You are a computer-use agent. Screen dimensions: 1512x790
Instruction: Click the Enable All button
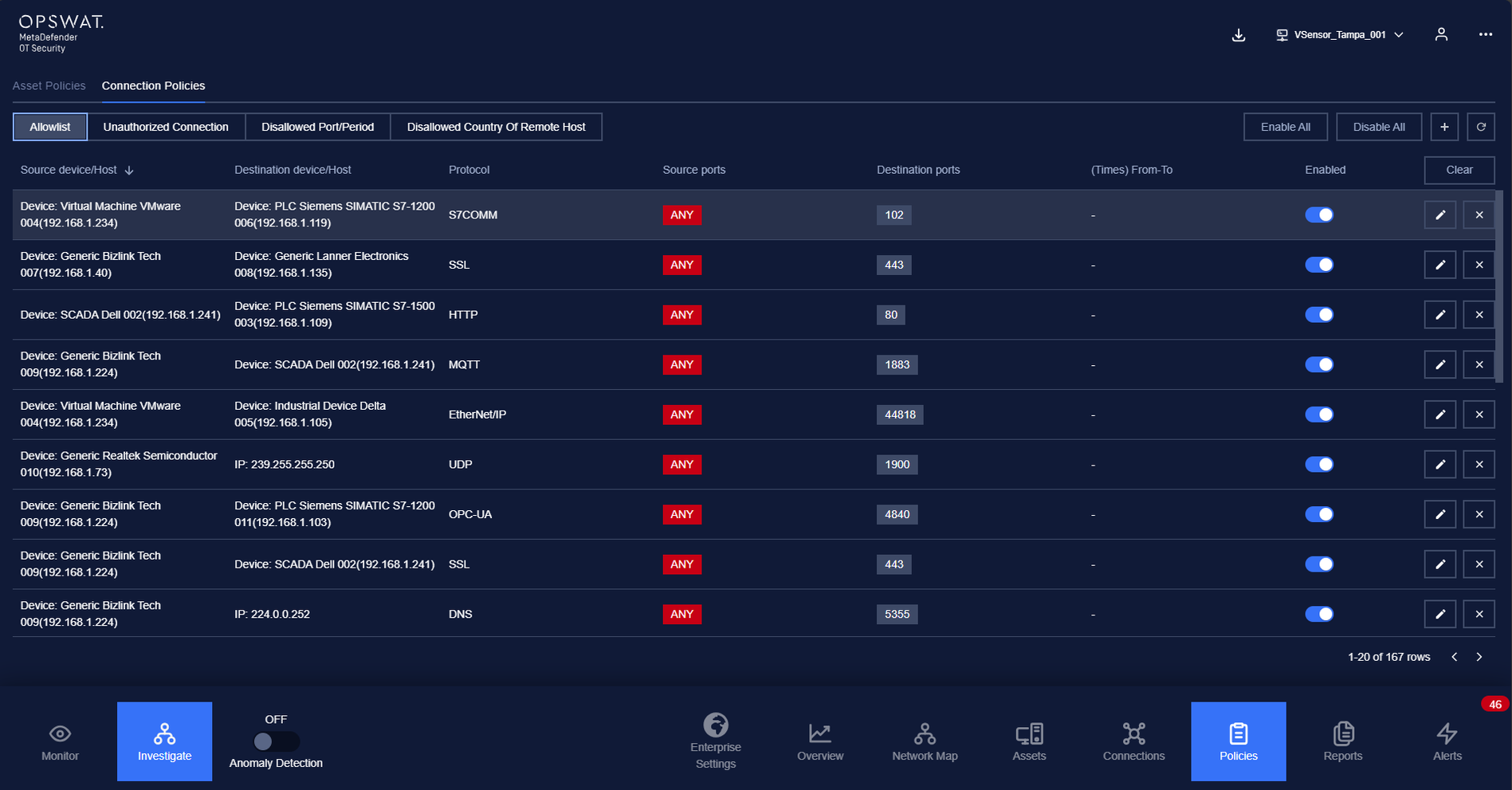[1286, 127]
